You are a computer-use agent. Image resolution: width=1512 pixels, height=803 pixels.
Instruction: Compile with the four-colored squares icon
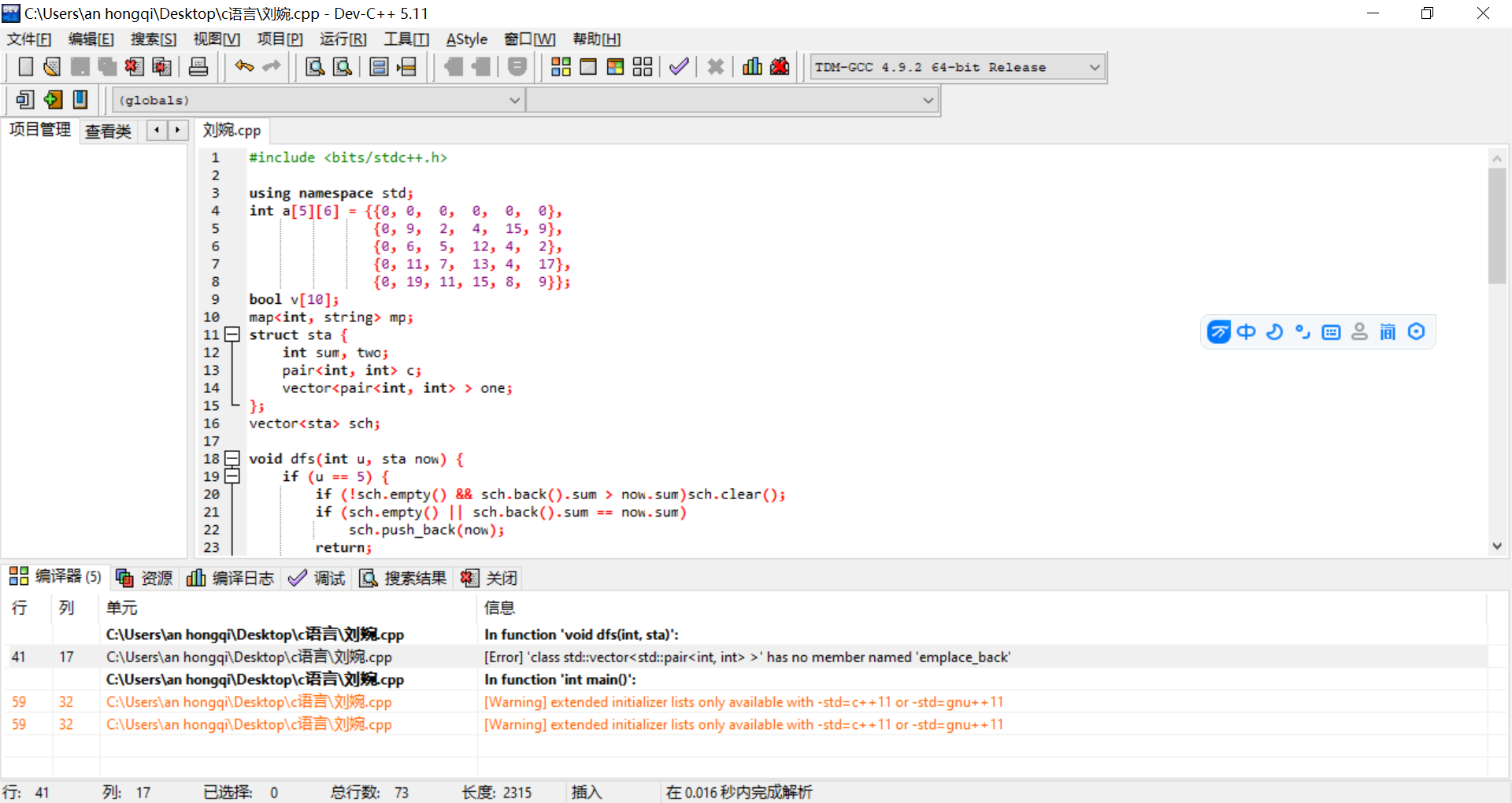pyautogui.click(x=561, y=67)
